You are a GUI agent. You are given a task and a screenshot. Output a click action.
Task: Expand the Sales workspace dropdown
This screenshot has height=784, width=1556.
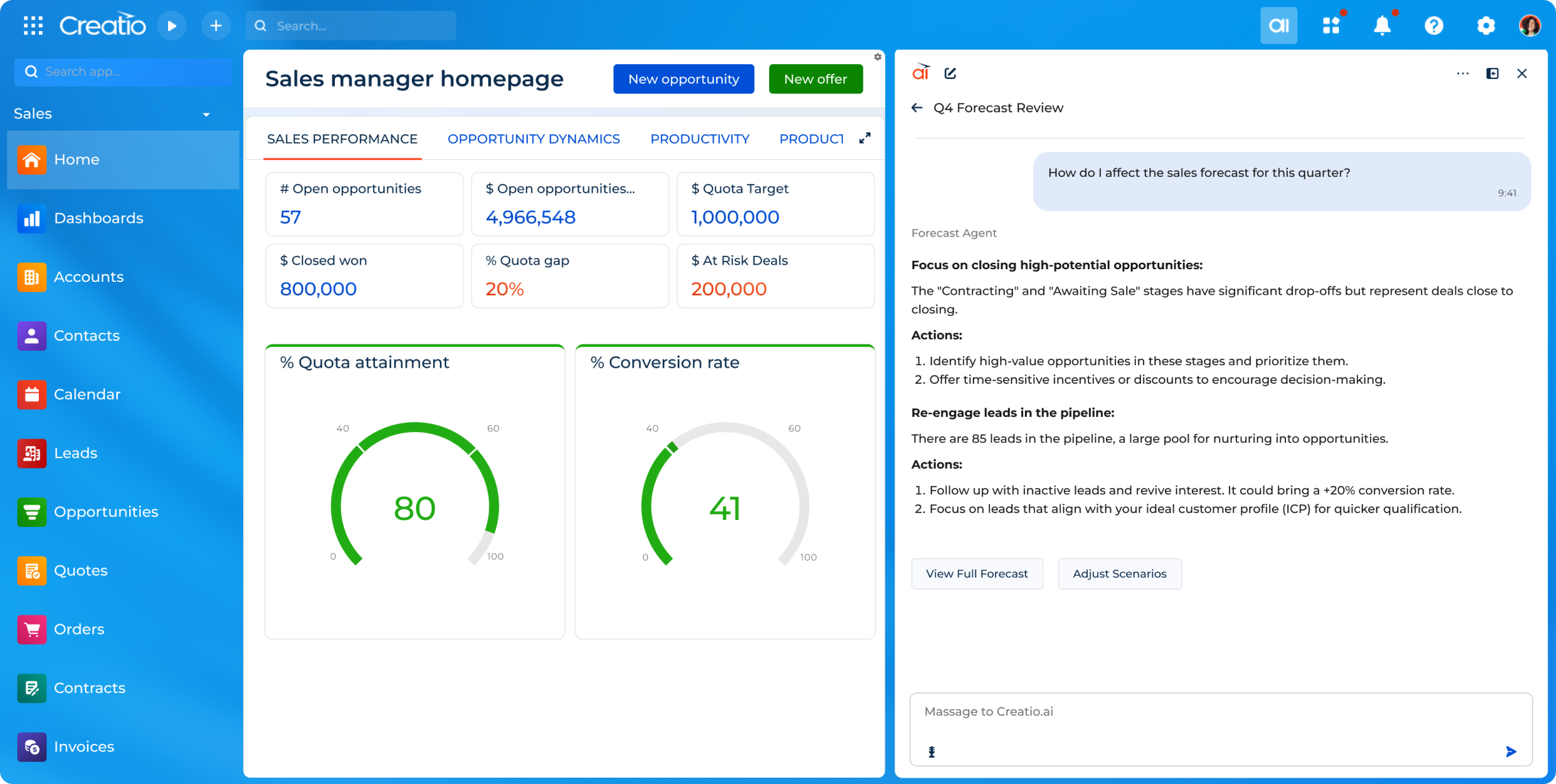click(x=206, y=114)
